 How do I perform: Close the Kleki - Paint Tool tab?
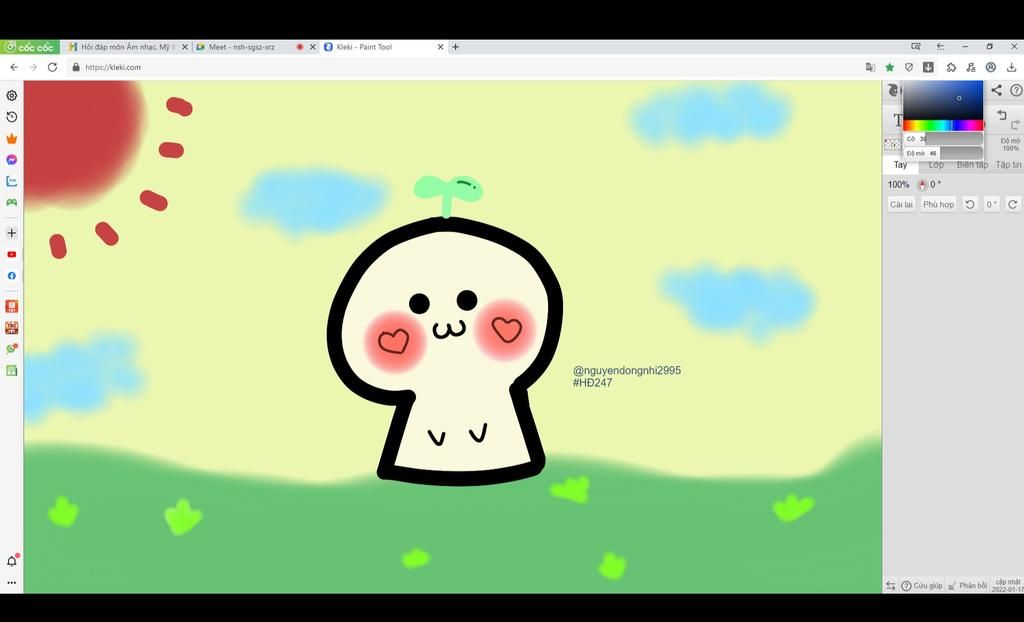(x=440, y=47)
